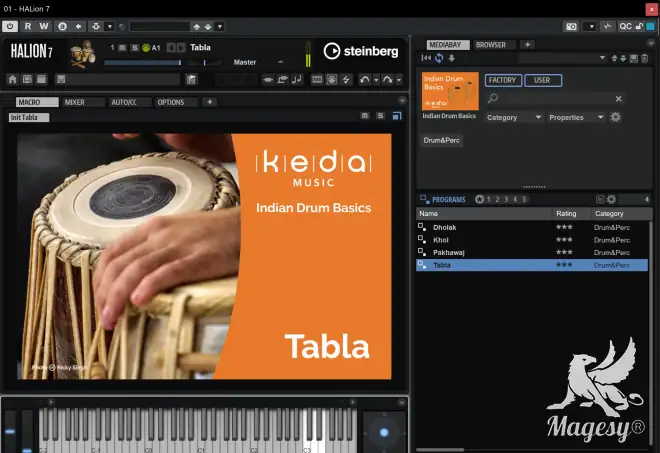Open the undo history dropdown
660x453 pixels.
pyautogui.click(x=376, y=80)
